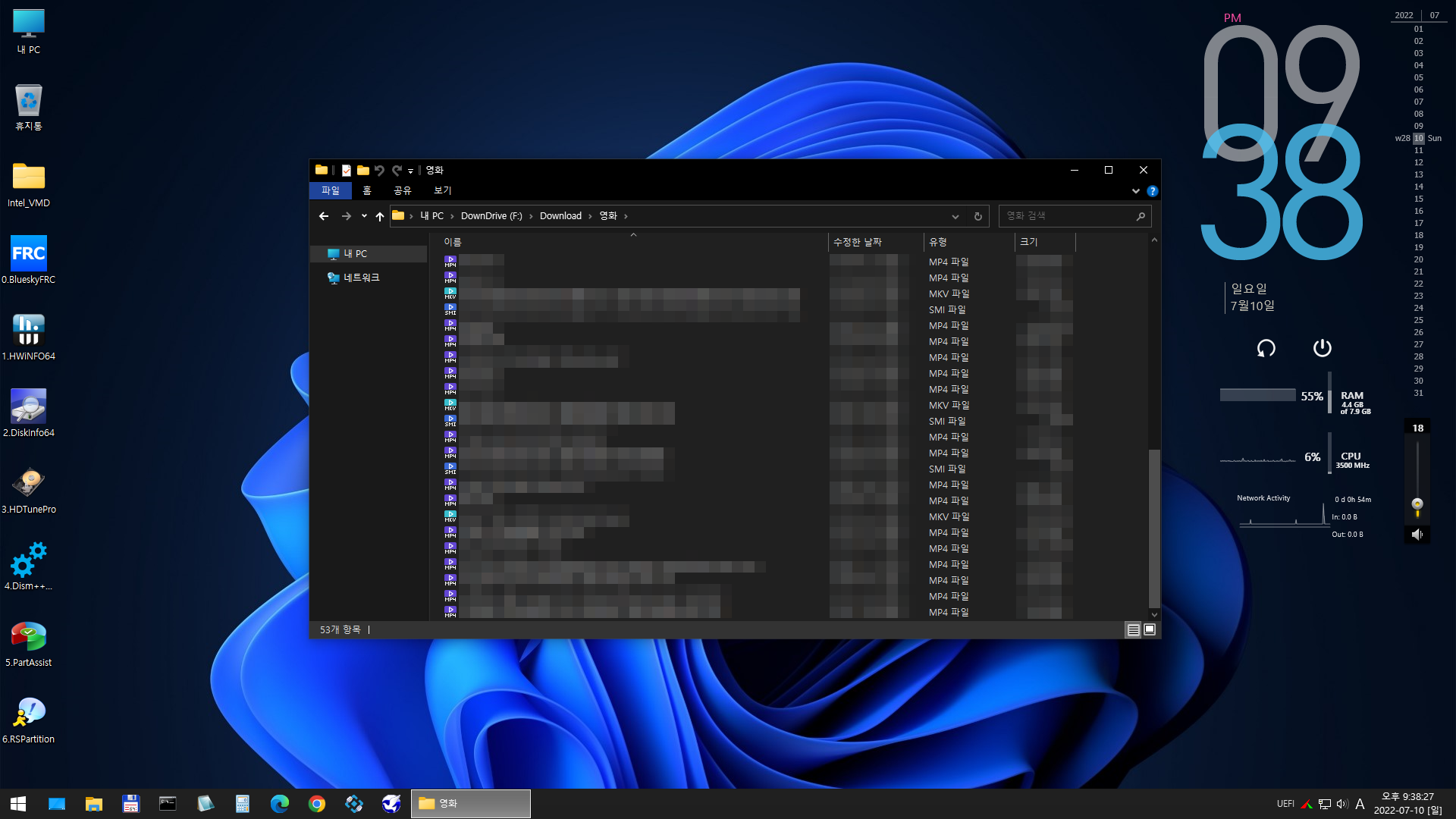
Task: Open Explorer help question mark icon
Action: click(1153, 191)
